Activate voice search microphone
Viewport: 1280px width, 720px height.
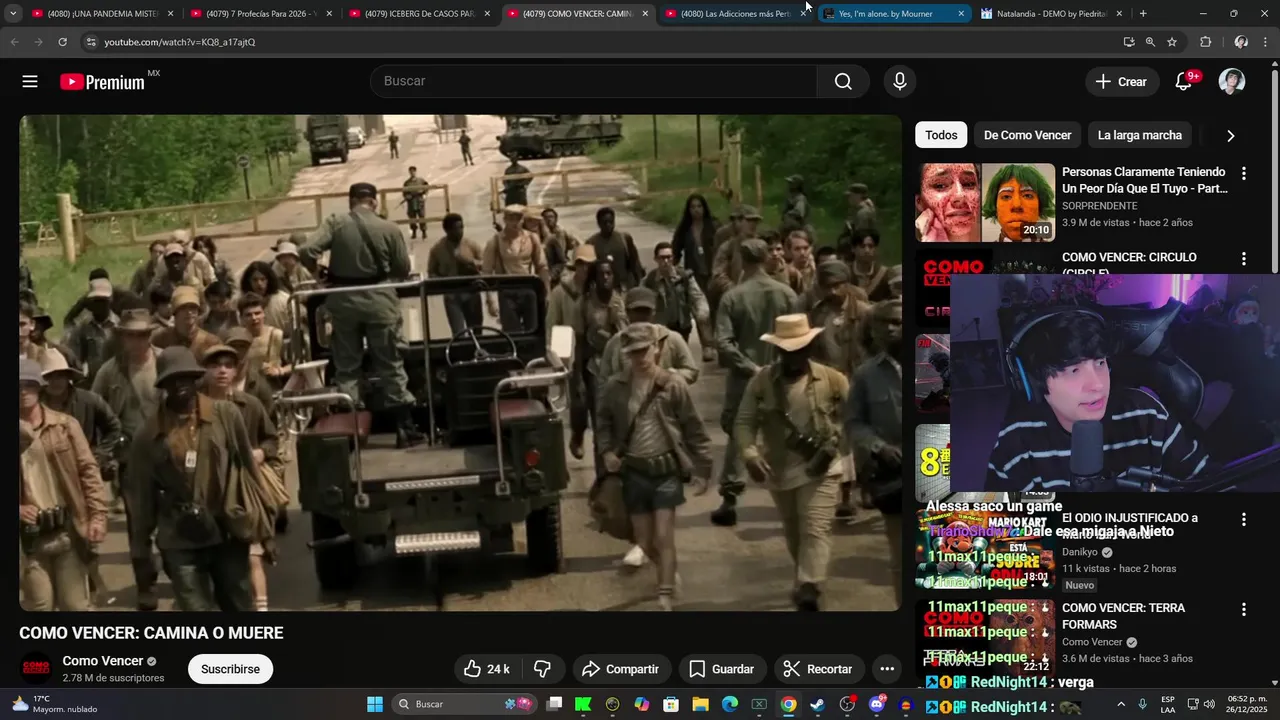pos(900,81)
